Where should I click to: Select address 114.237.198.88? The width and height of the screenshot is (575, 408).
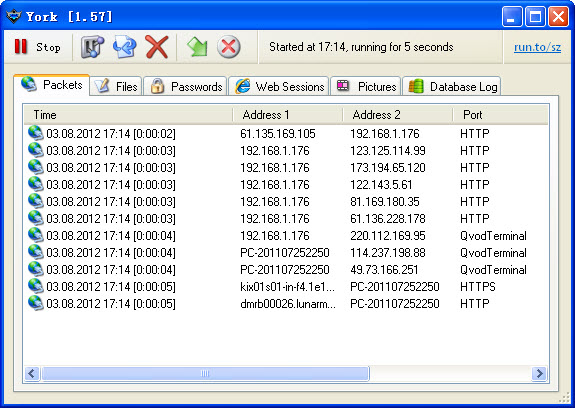pyautogui.click(x=388, y=253)
